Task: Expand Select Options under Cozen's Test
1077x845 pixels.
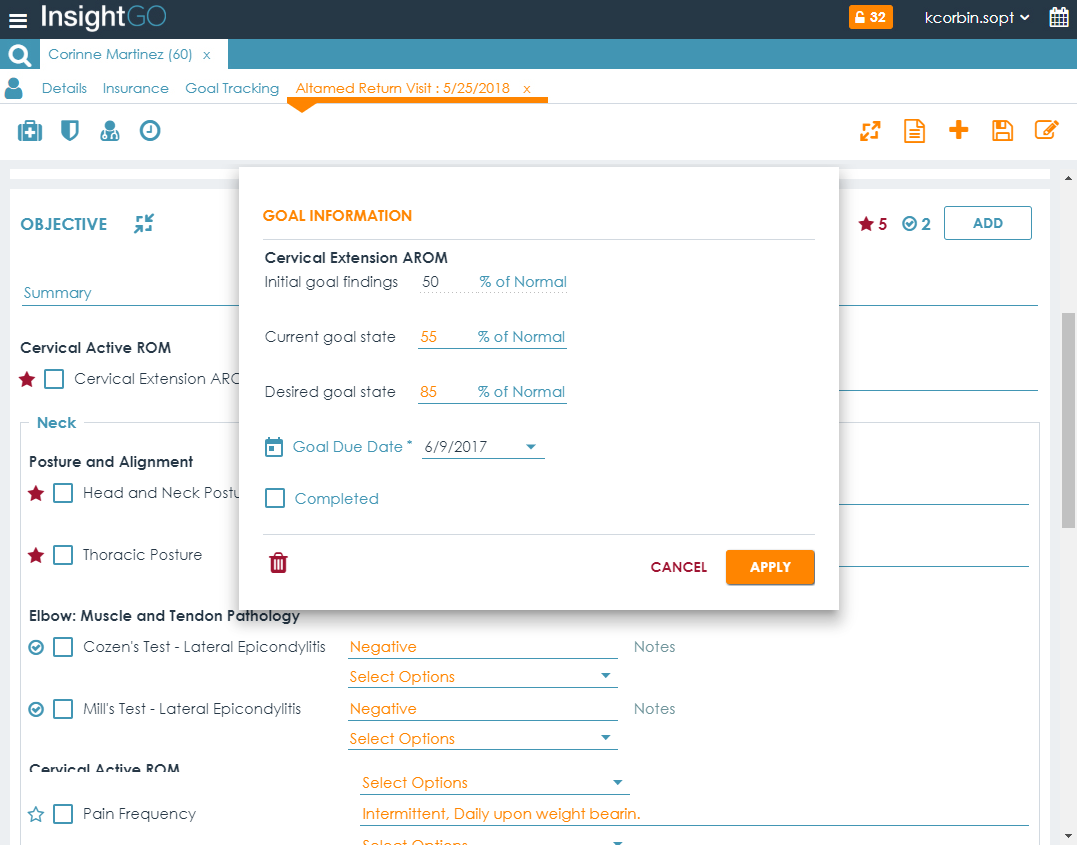Action: point(482,677)
